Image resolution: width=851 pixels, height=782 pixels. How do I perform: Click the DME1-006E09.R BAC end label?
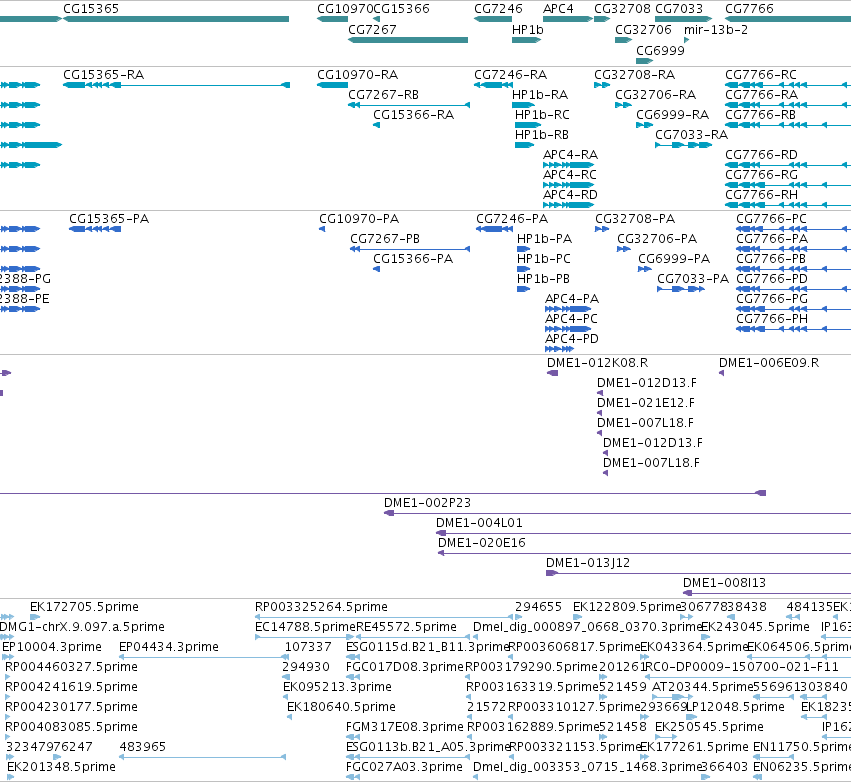pyautogui.click(x=769, y=363)
